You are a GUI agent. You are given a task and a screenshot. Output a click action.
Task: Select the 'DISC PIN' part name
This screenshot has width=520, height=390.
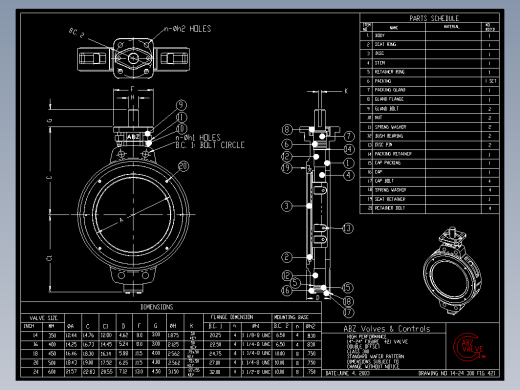click(383, 145)
